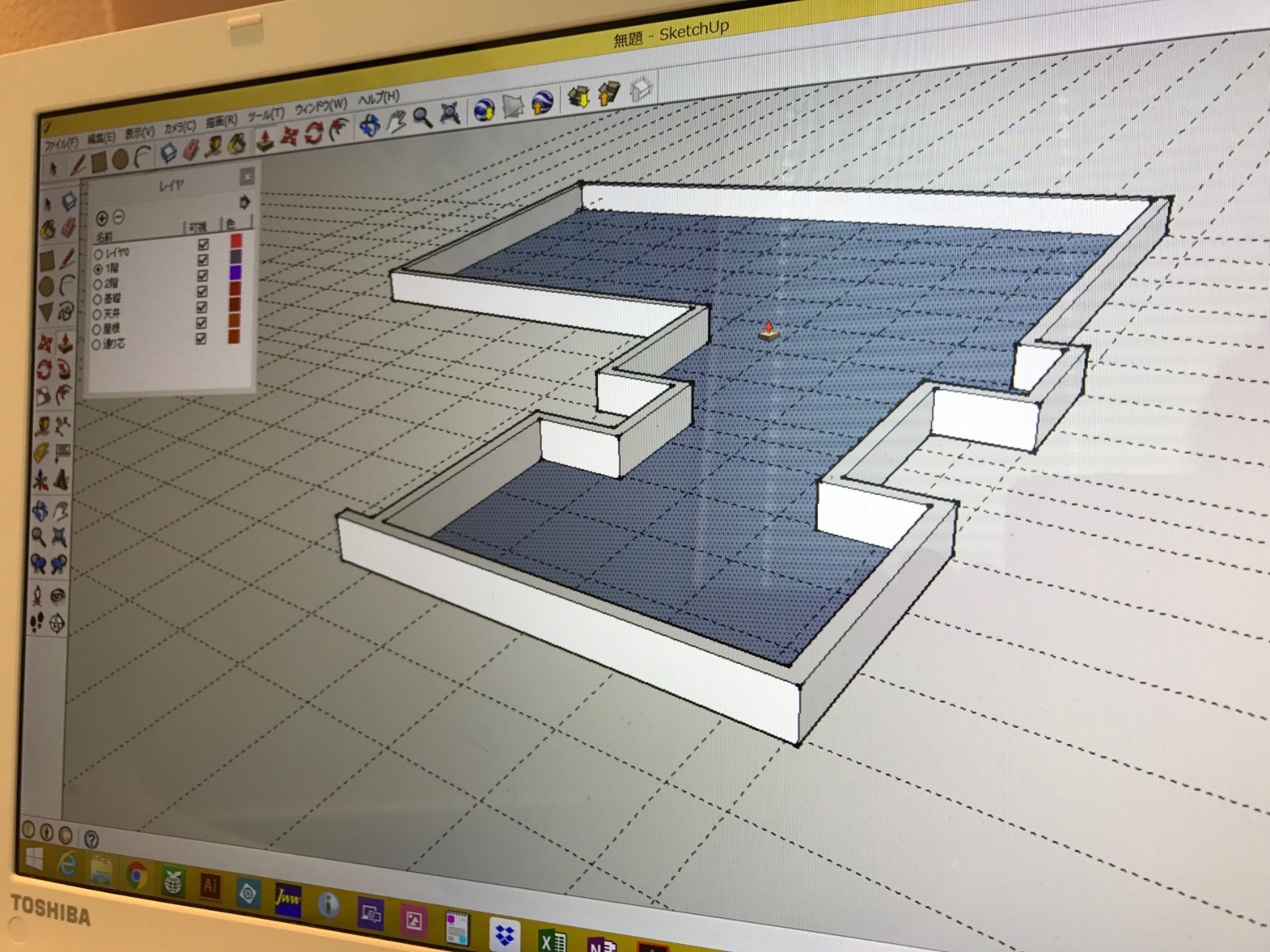Activate the red Move tool in the top toolbar
This screenshot has width=1270, height=952.
[289, 137]
